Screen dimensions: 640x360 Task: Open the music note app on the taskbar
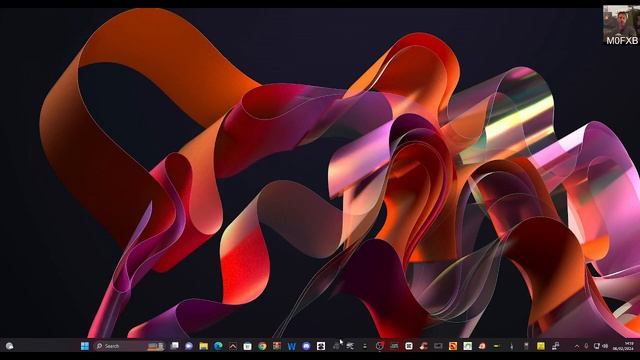point(556,346)
